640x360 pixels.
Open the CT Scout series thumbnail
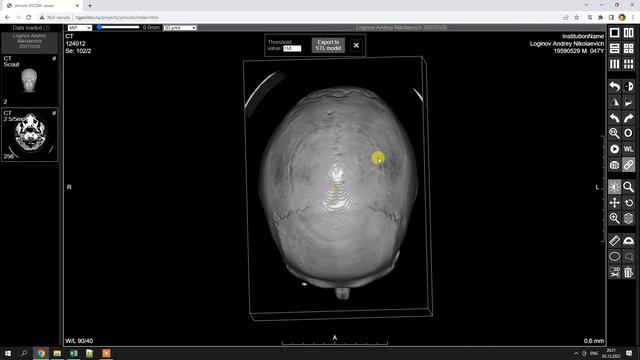[x=29, y=80]
